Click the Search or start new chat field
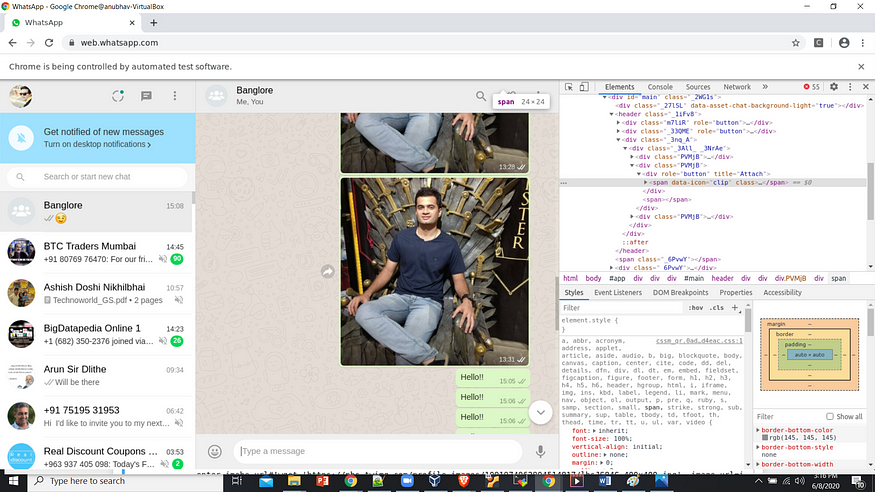The image size is (875, 492). pyautogui.click(x=97, y=177)
